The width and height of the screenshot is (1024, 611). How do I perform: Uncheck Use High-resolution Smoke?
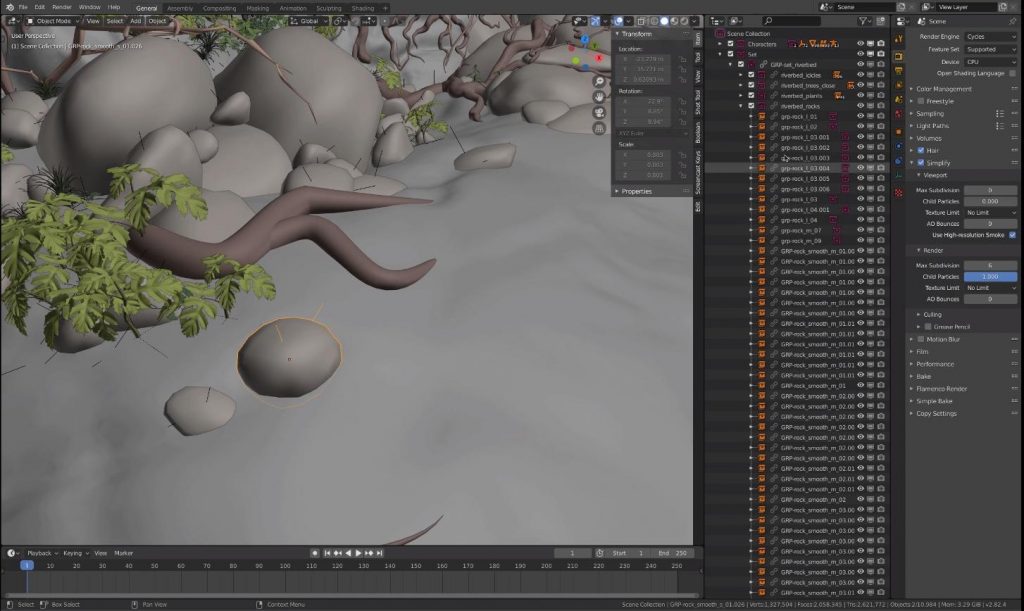[x=1012, y=234]
